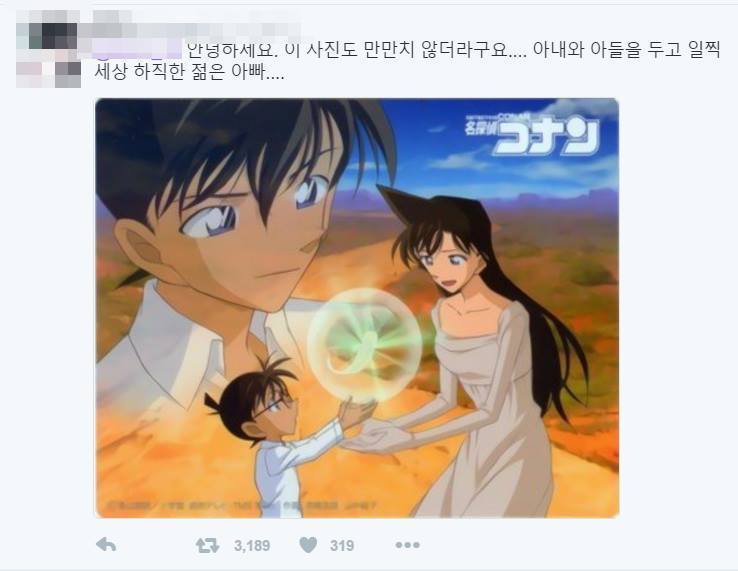Click the copyright text at image bottom

240,506
